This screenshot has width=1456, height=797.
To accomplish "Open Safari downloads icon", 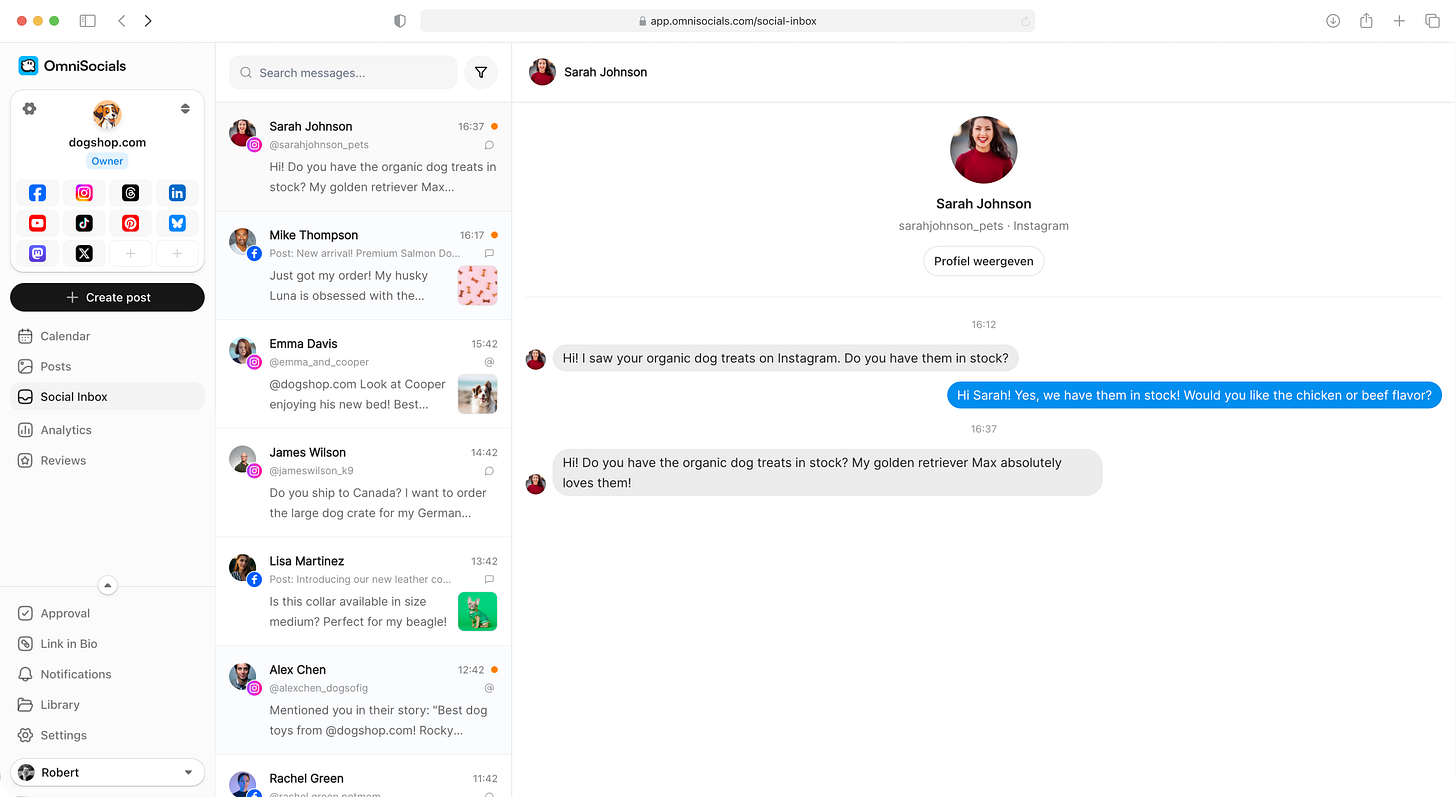I will click(1333, 20).
